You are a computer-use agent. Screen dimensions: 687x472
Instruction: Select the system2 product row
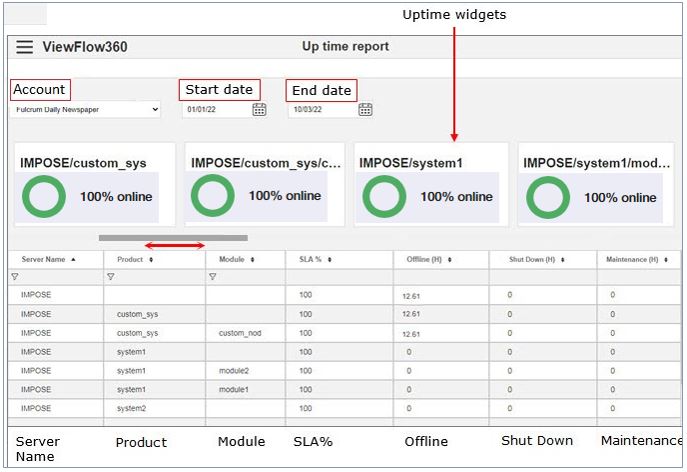point(131,408)
